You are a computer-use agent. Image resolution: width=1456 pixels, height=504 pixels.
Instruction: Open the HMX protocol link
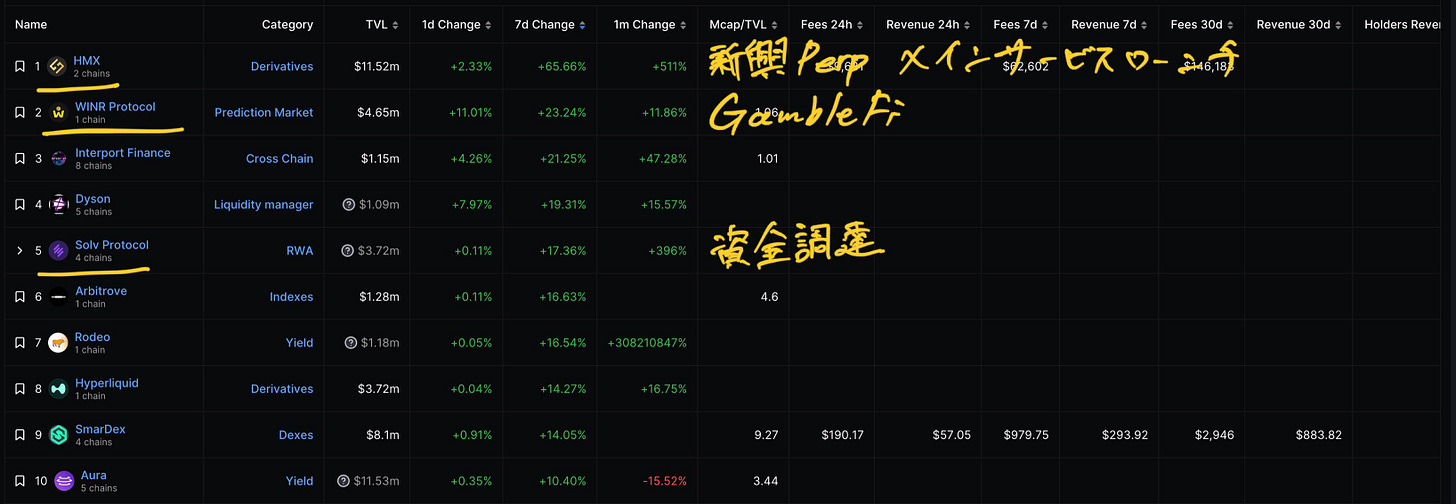87,61
